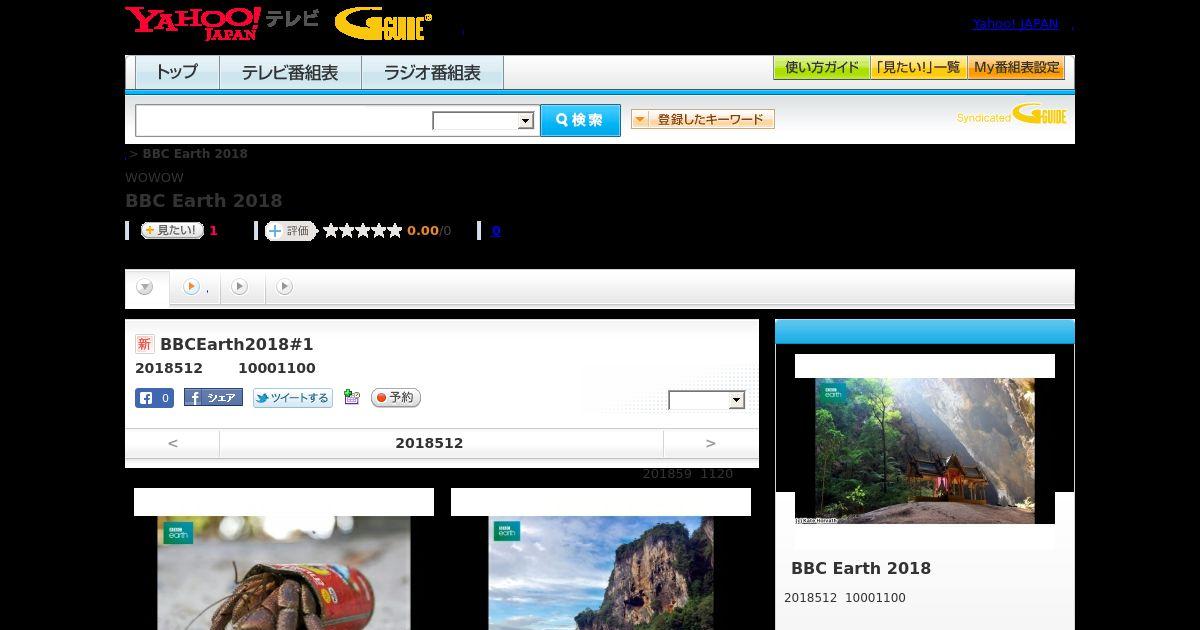Screen dimensions: 1200x630
Task: Click the add-to-calendar icon
Action: click(x=351, y=397)
